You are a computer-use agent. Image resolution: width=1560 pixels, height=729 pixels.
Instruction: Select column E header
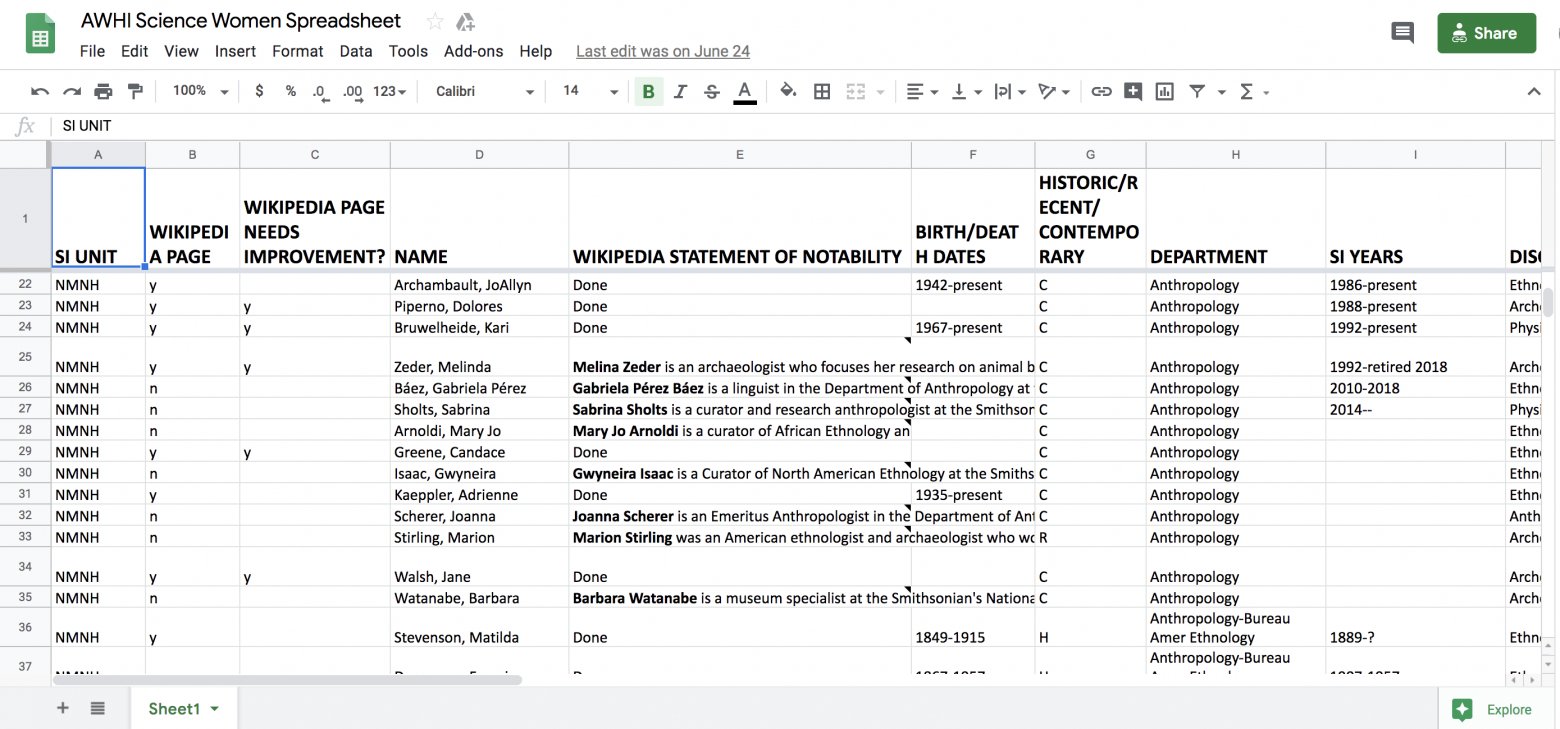click(740, 154)
